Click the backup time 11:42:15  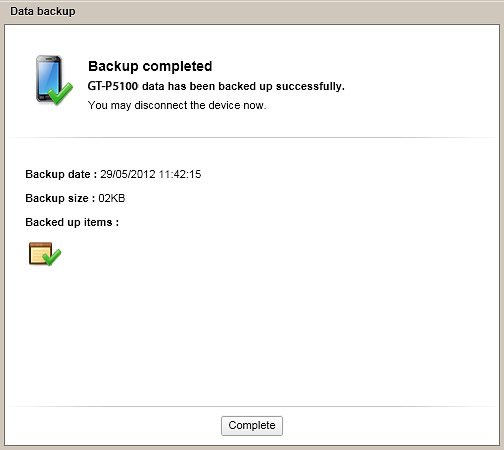[x=180, y=174]
